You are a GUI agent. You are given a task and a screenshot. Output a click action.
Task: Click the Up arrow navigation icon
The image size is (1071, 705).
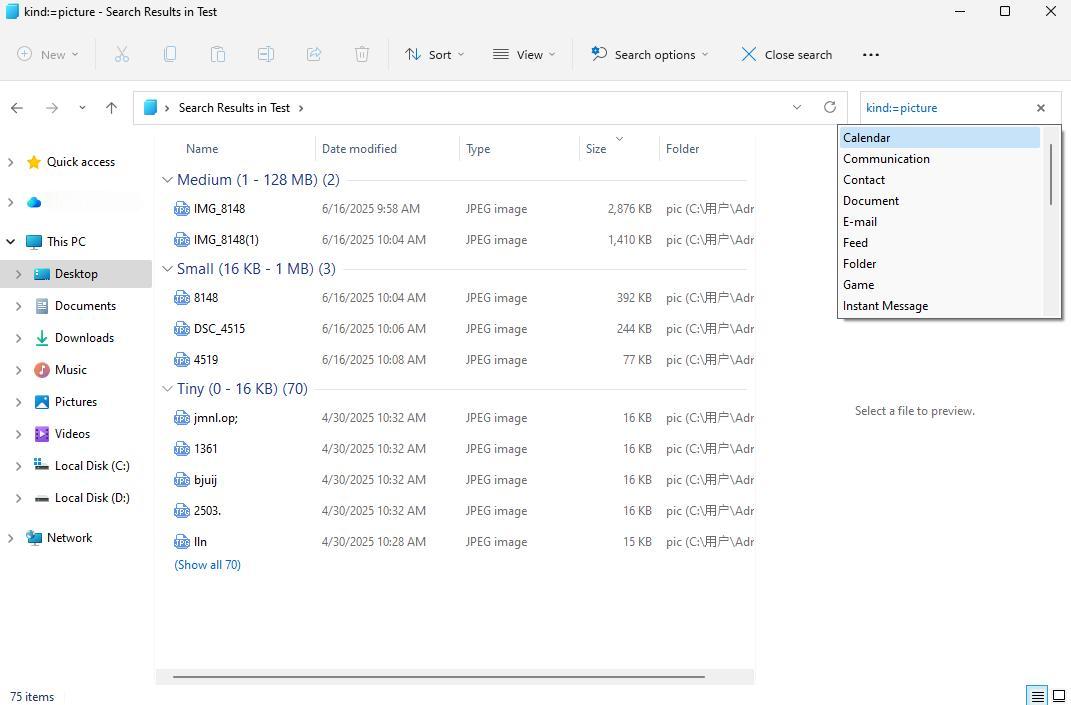[x=111, y=108]
